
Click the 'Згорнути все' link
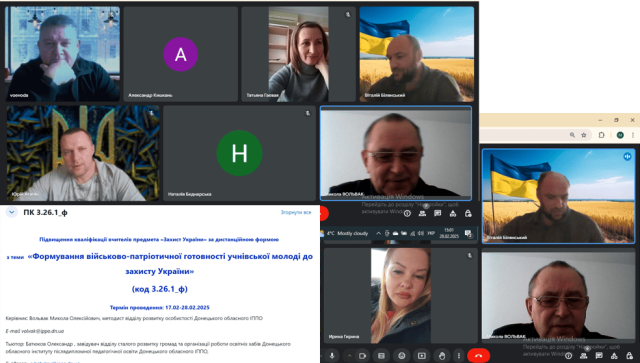click(296, 212)
